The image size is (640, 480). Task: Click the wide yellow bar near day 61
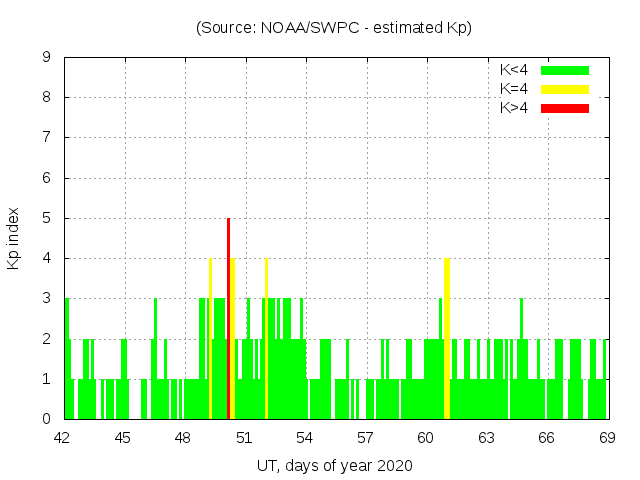pyautogui.click(x=447, y=338)
